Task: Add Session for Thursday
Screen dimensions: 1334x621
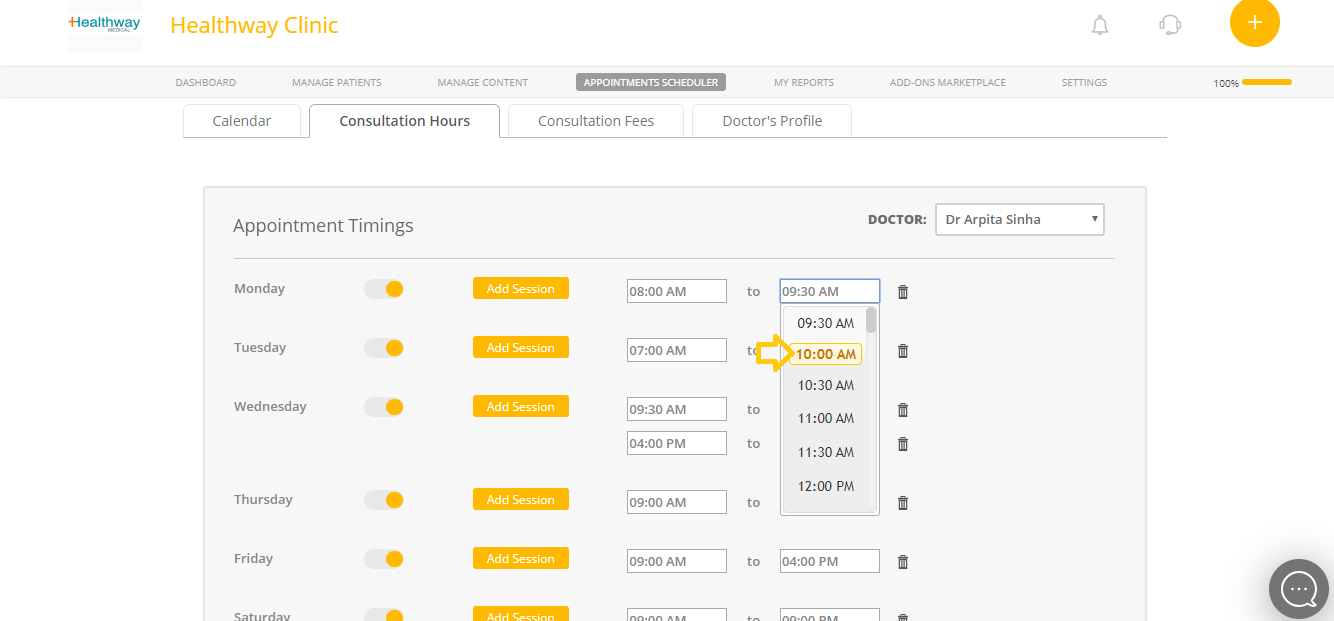Action: [521, 499]
